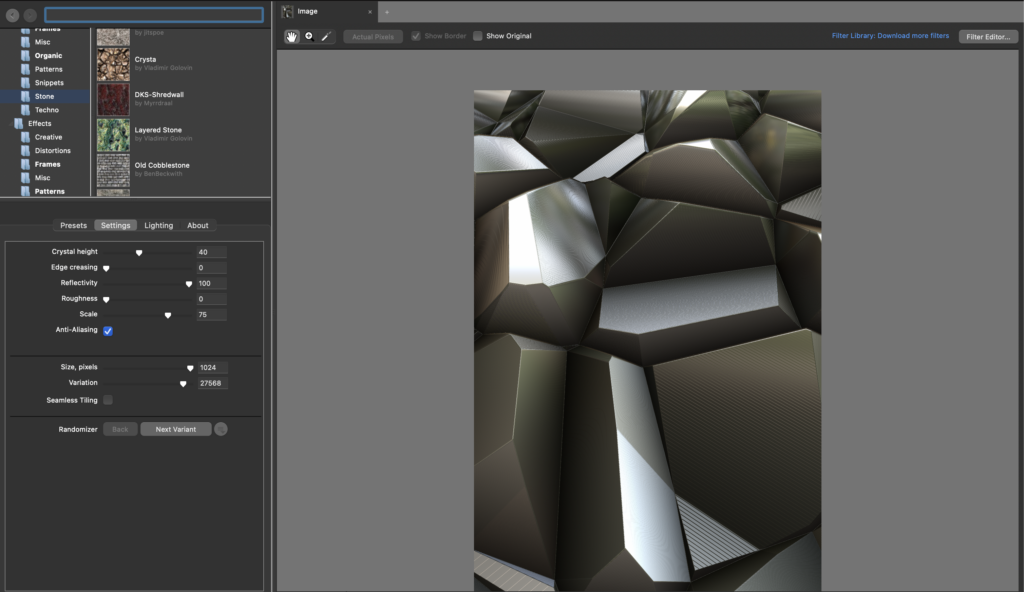The width and height of the screenshot is (1024, 592).
Task: Disable the Anti-Aliasing checkbox
Action: click(x=108, y=330)
